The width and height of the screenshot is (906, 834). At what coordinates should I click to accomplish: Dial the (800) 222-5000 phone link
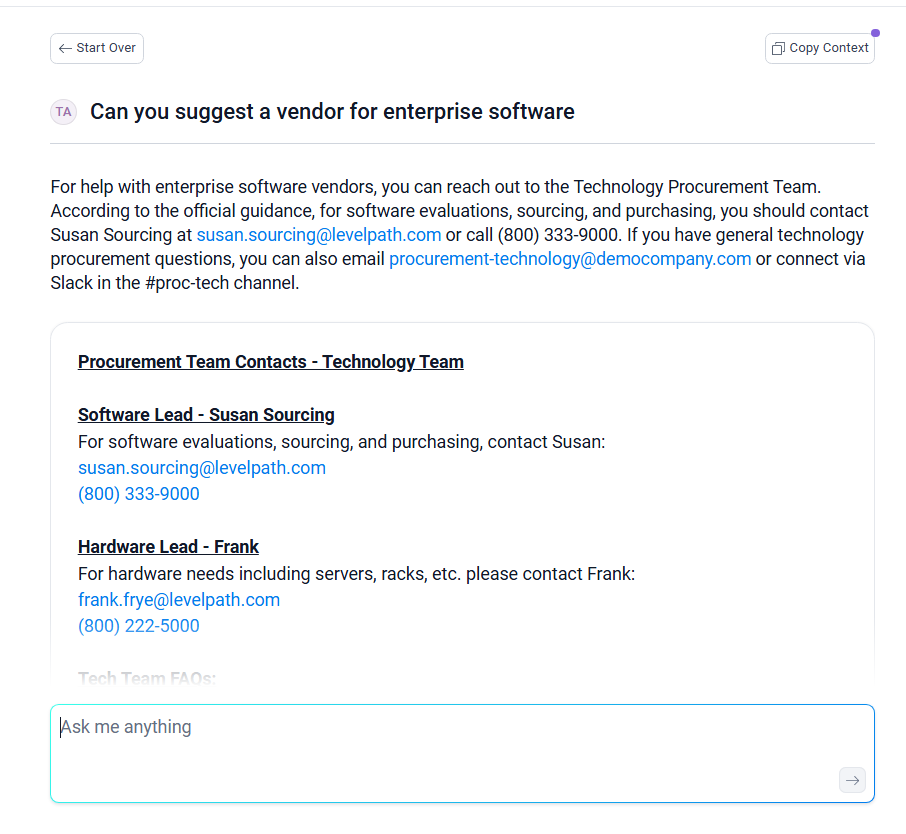click(x=139, y=626)
